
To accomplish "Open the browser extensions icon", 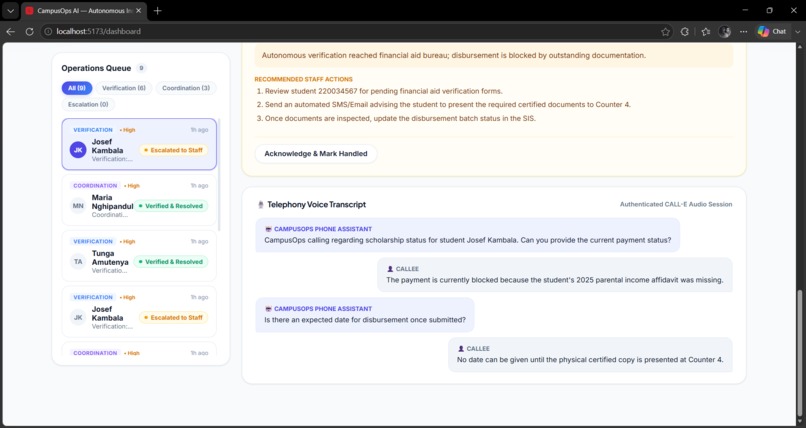I will point(685,31).
